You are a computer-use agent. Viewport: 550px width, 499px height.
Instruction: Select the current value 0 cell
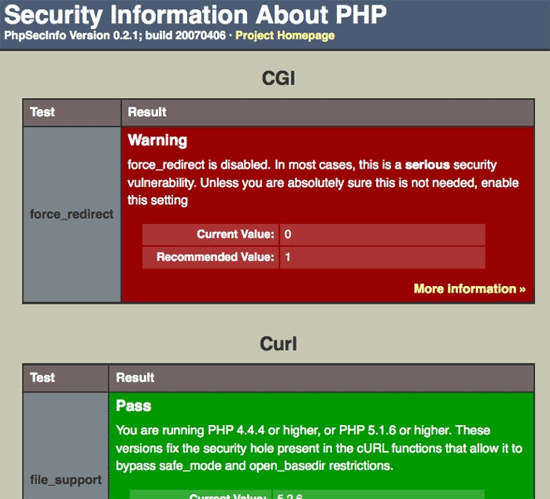383,234
